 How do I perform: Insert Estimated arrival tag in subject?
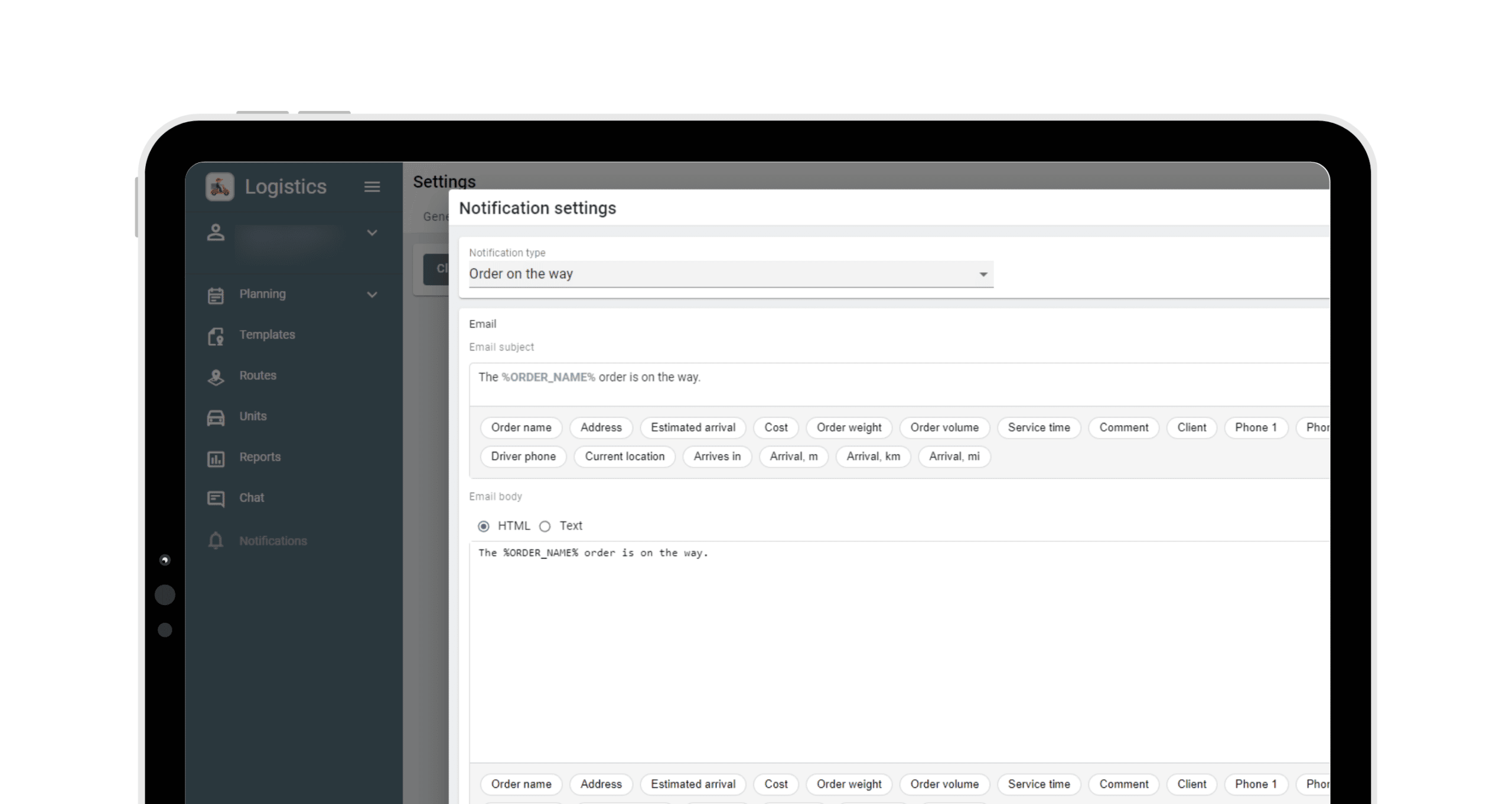click(692, 427)
